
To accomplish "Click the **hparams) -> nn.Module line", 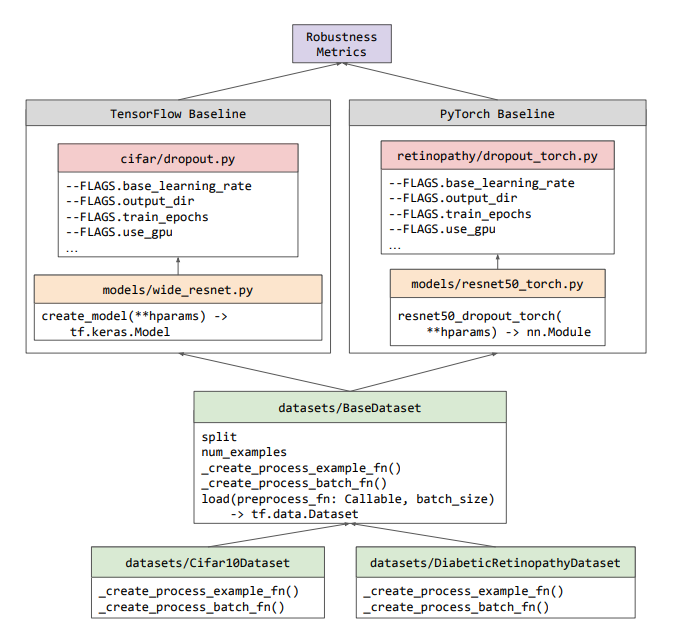I will coord(509,332).
